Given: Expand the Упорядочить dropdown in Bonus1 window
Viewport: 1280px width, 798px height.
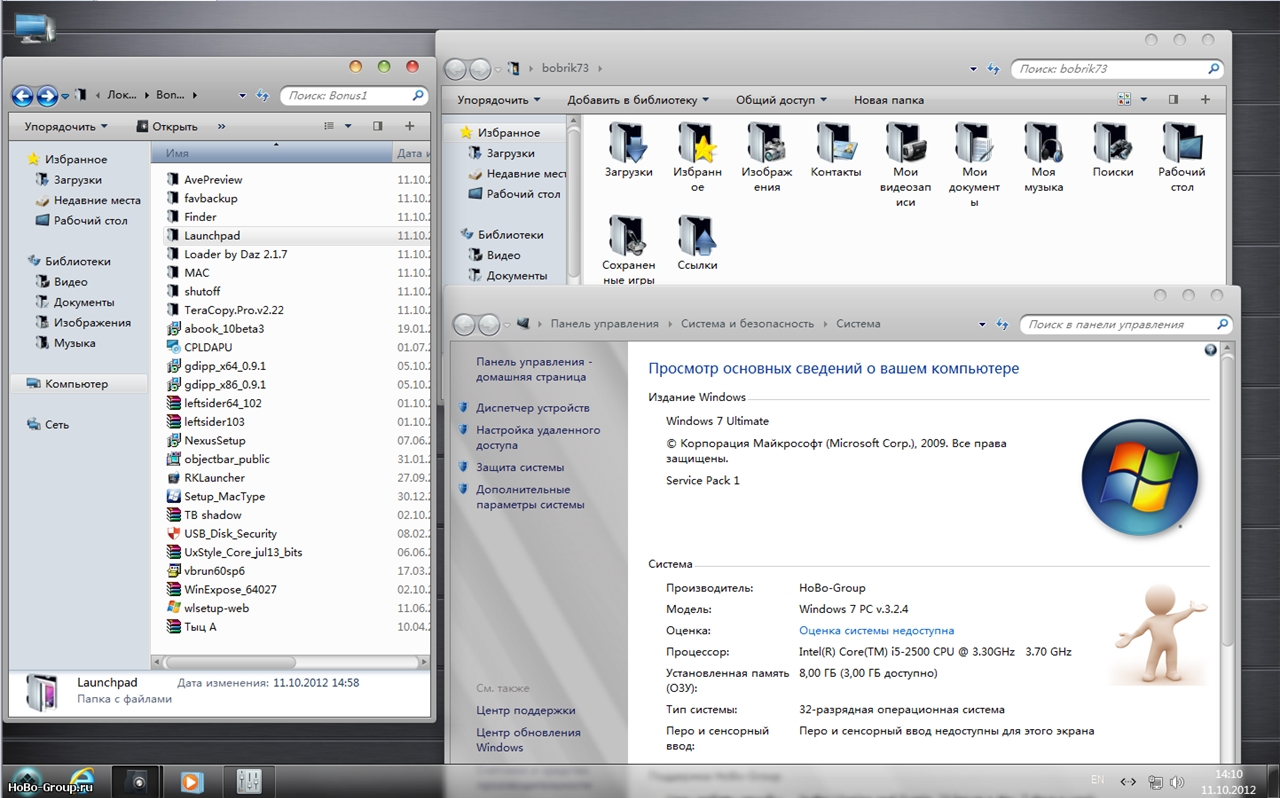Looking at the screenshot, I should (x=66, y=127).
